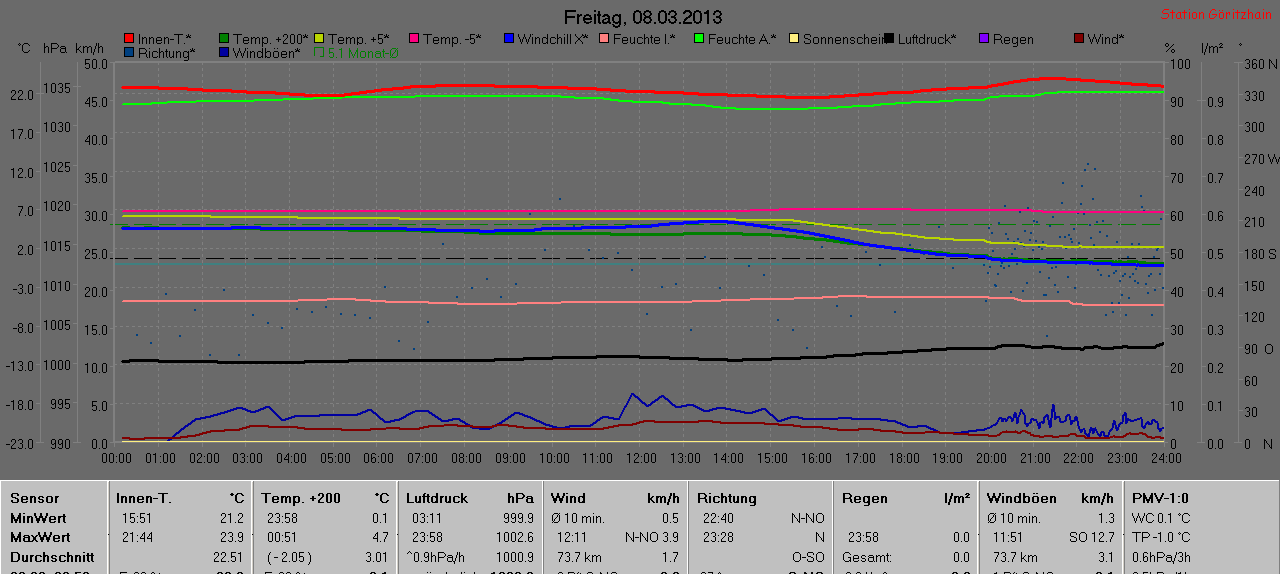This screenshot has height=574, width=1280.
Task: Click the 'MinWert' row label
Action: pyautogui.click(x=39, y=518)
